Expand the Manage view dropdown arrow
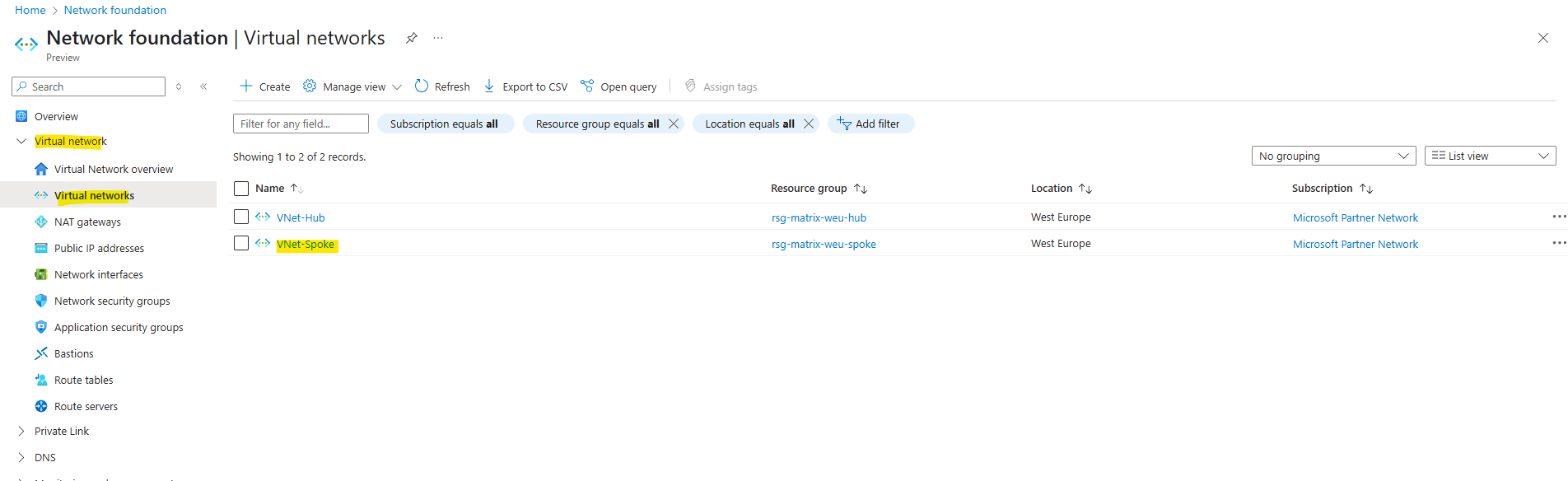Screen dimensions: 1568x481 (x=397, y=86)
